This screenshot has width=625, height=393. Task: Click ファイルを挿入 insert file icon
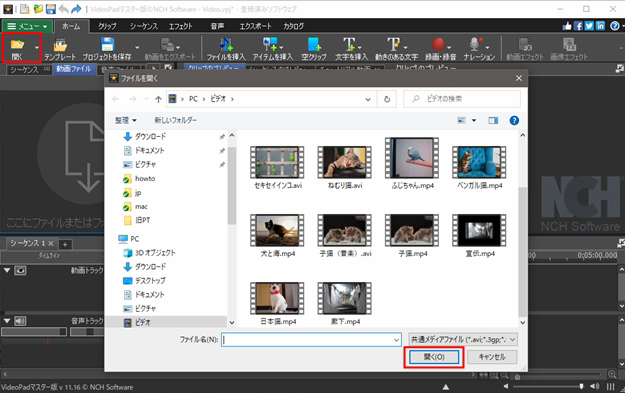click(x=226, y=49)
